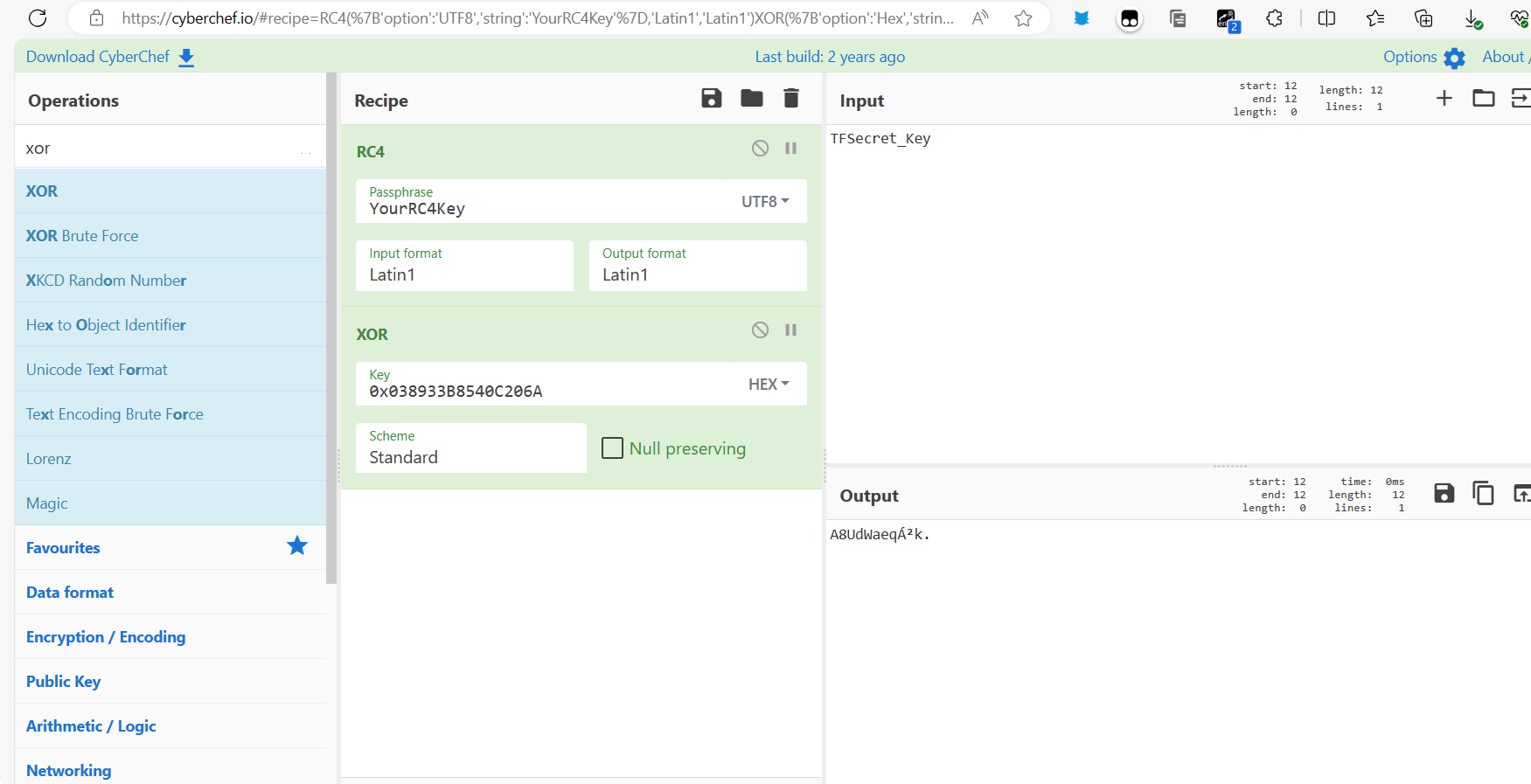
Task: Move output to input
Action: 1521,493
